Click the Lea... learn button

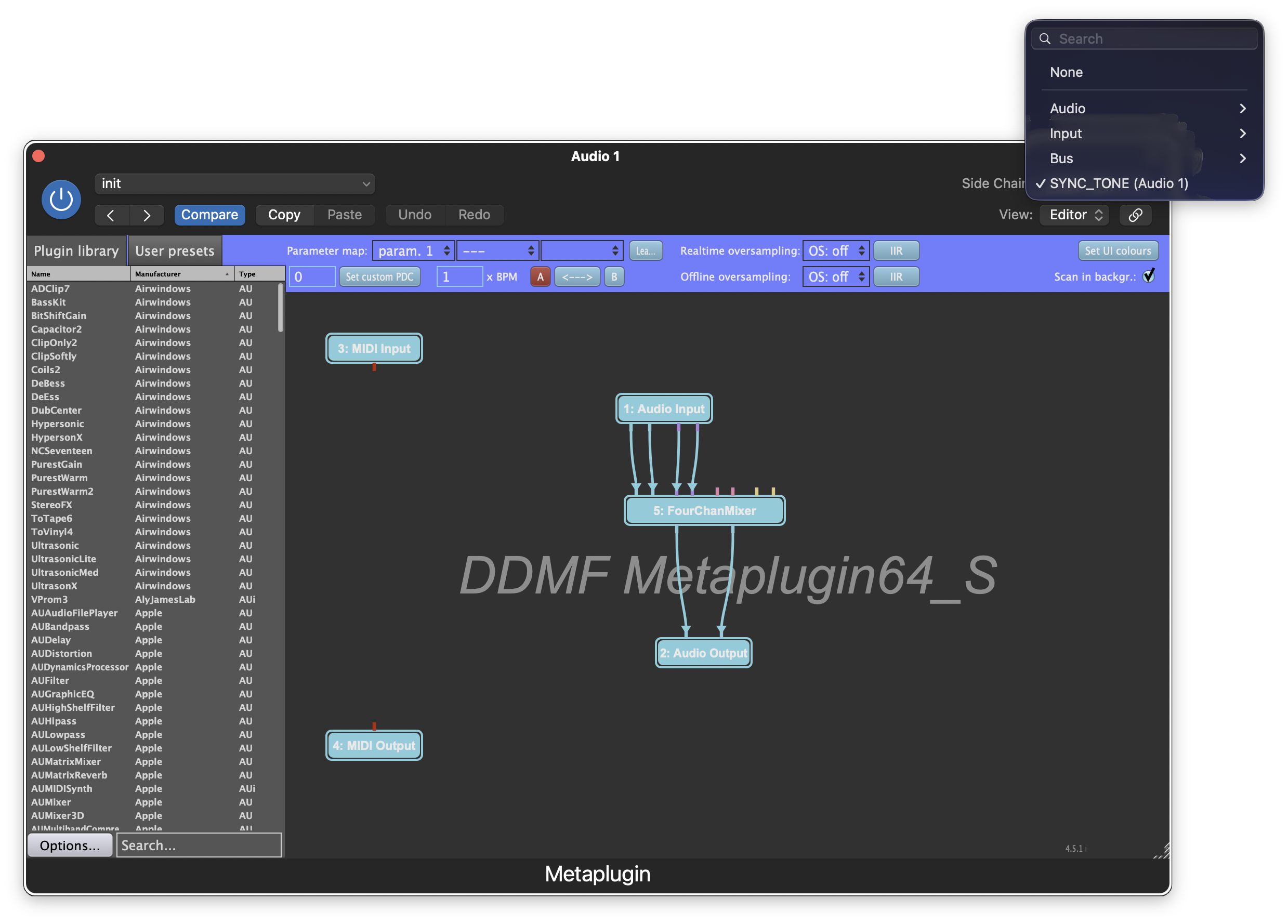646,250
